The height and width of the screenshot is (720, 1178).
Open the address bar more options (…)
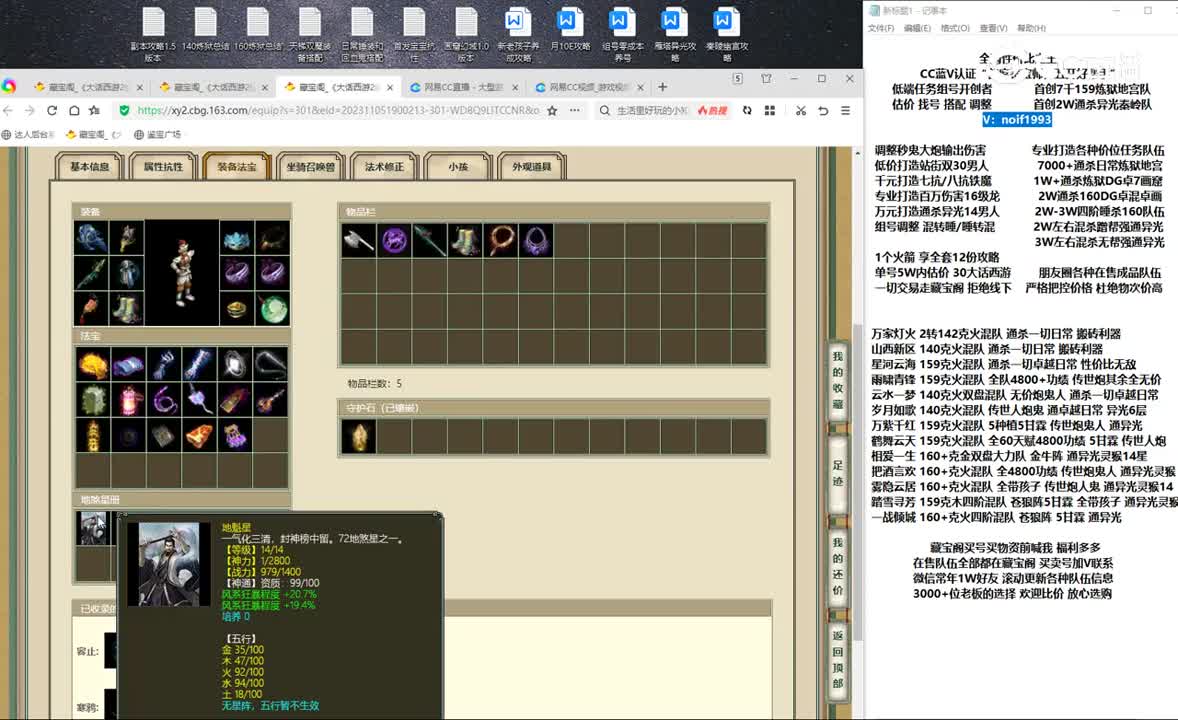575,110
